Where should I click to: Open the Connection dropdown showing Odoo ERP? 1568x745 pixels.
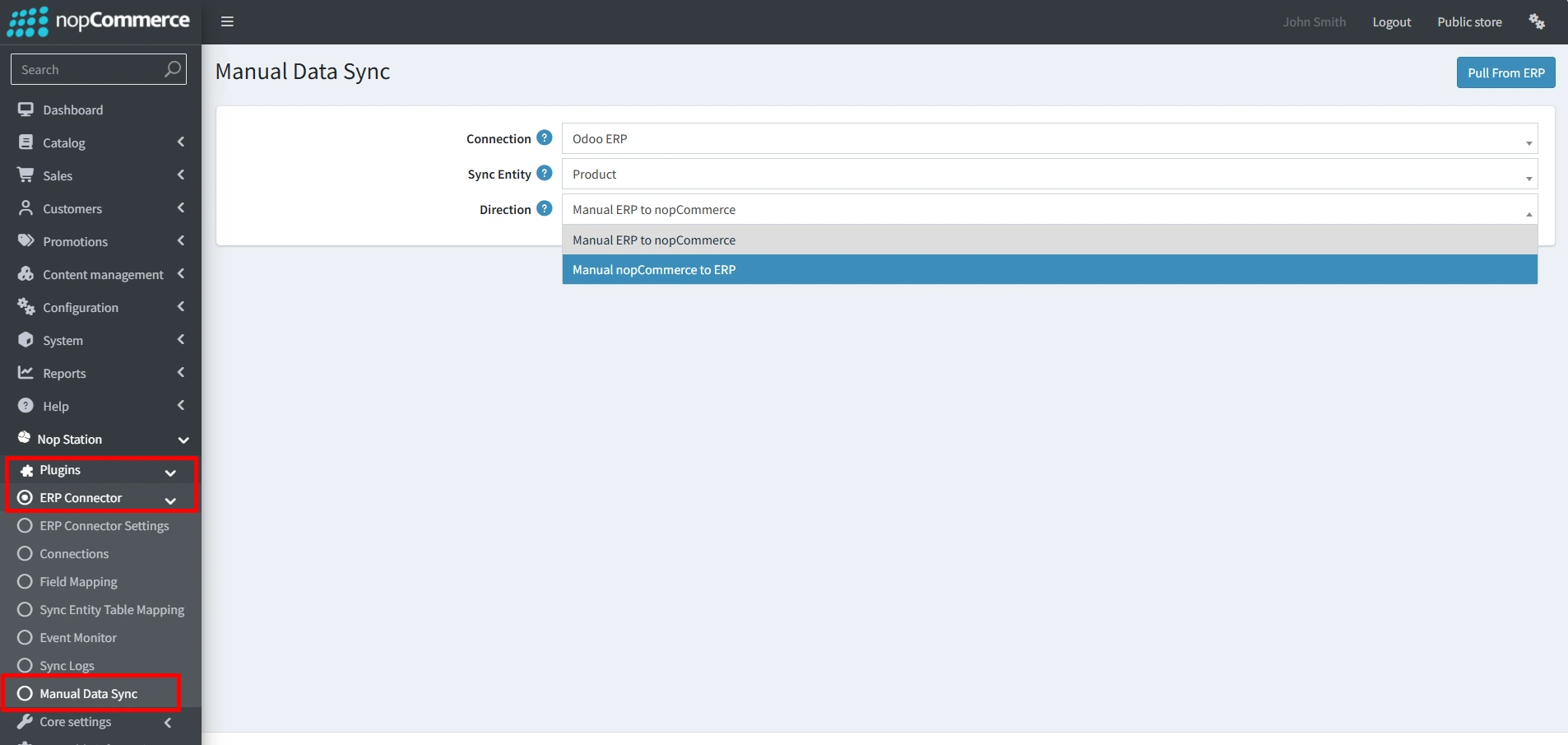(1050, 138)
